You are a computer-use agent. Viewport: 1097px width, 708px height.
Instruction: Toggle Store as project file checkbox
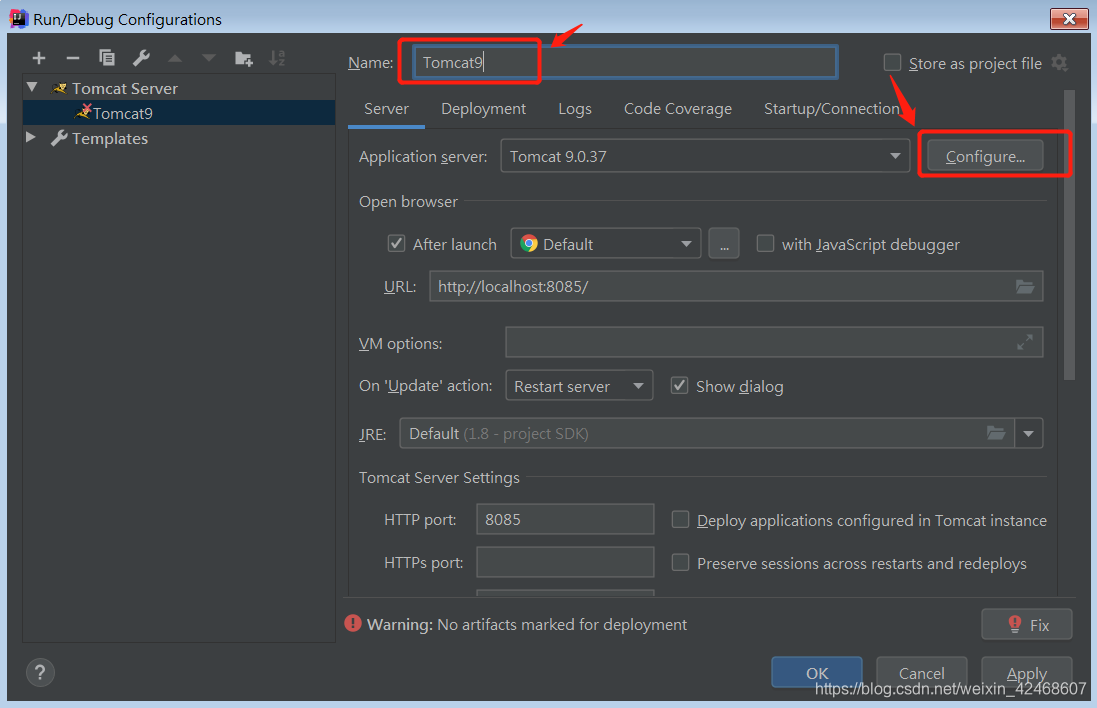[892, 63]
